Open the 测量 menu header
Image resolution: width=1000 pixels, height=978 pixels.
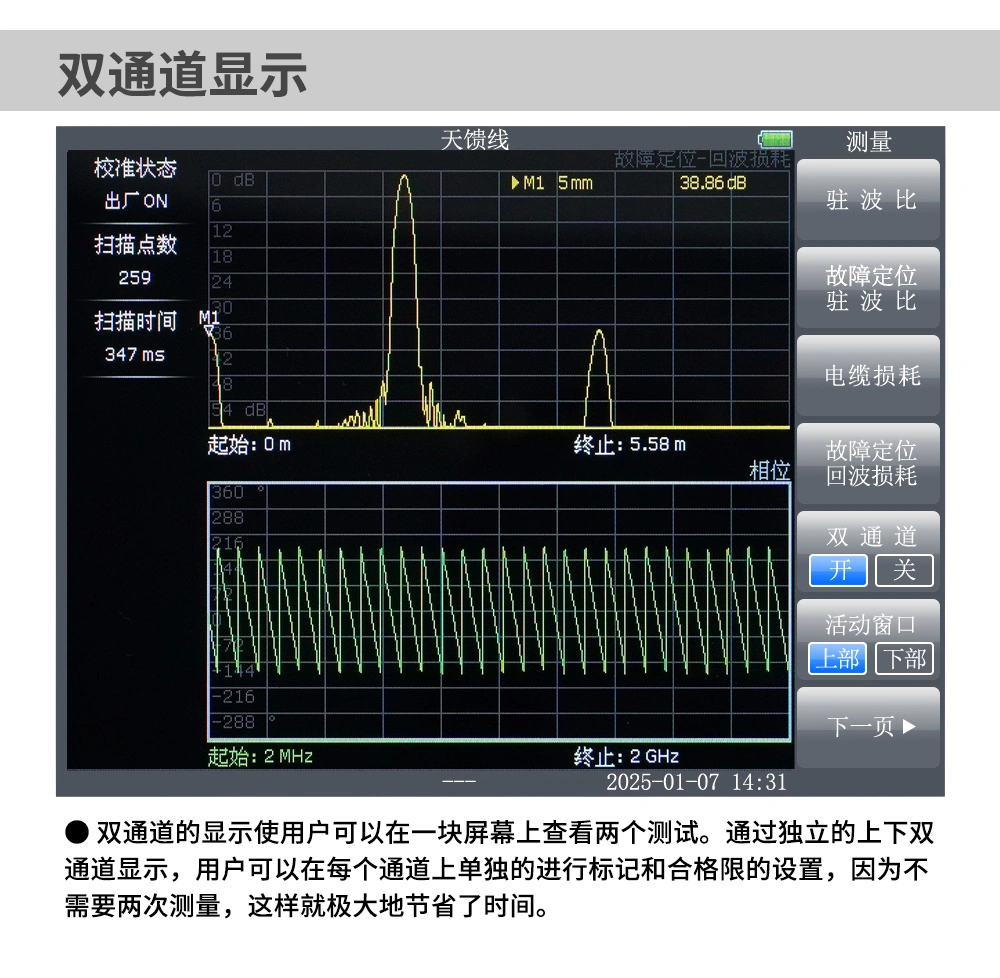(868, 142)
